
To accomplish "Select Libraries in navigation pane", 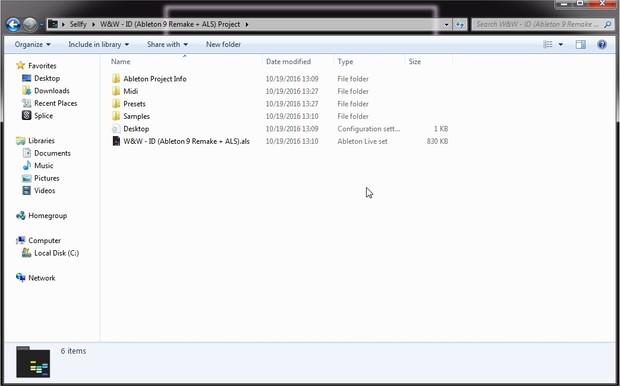I will [x=42, y=141].
